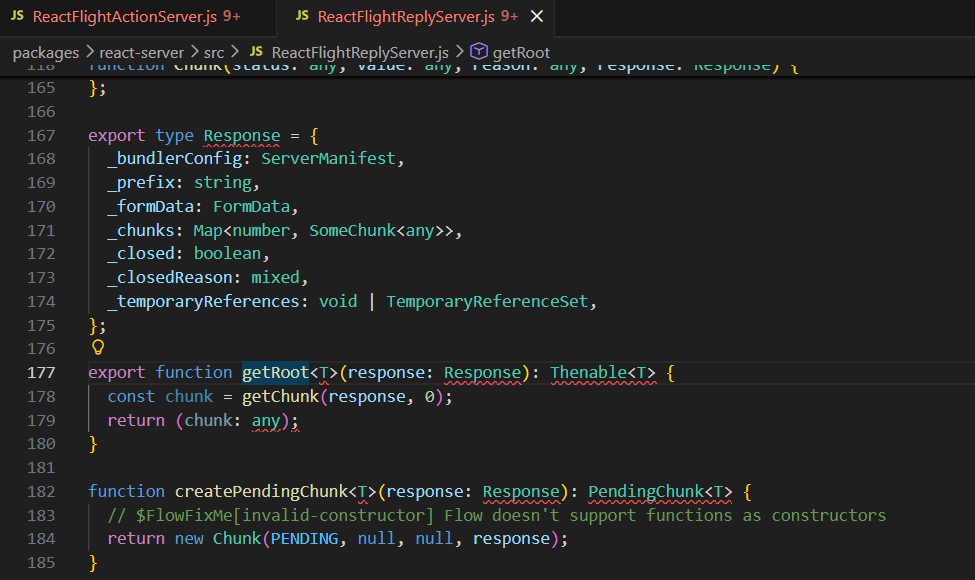Click the getRoot function name on line 177
This screenshot has width=975, height=580.
click(275, 372)
